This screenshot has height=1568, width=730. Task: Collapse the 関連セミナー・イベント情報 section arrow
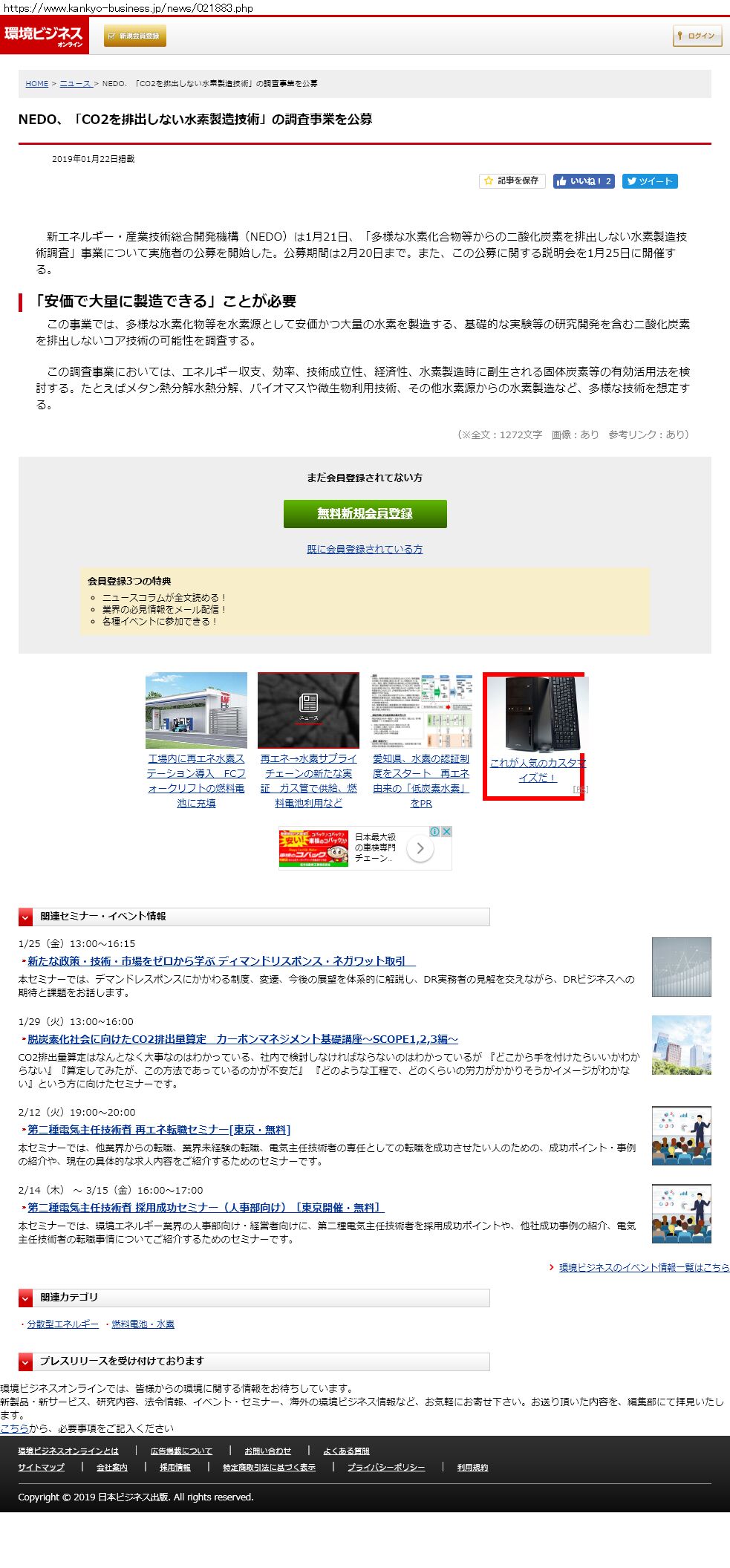click(26, 917)
